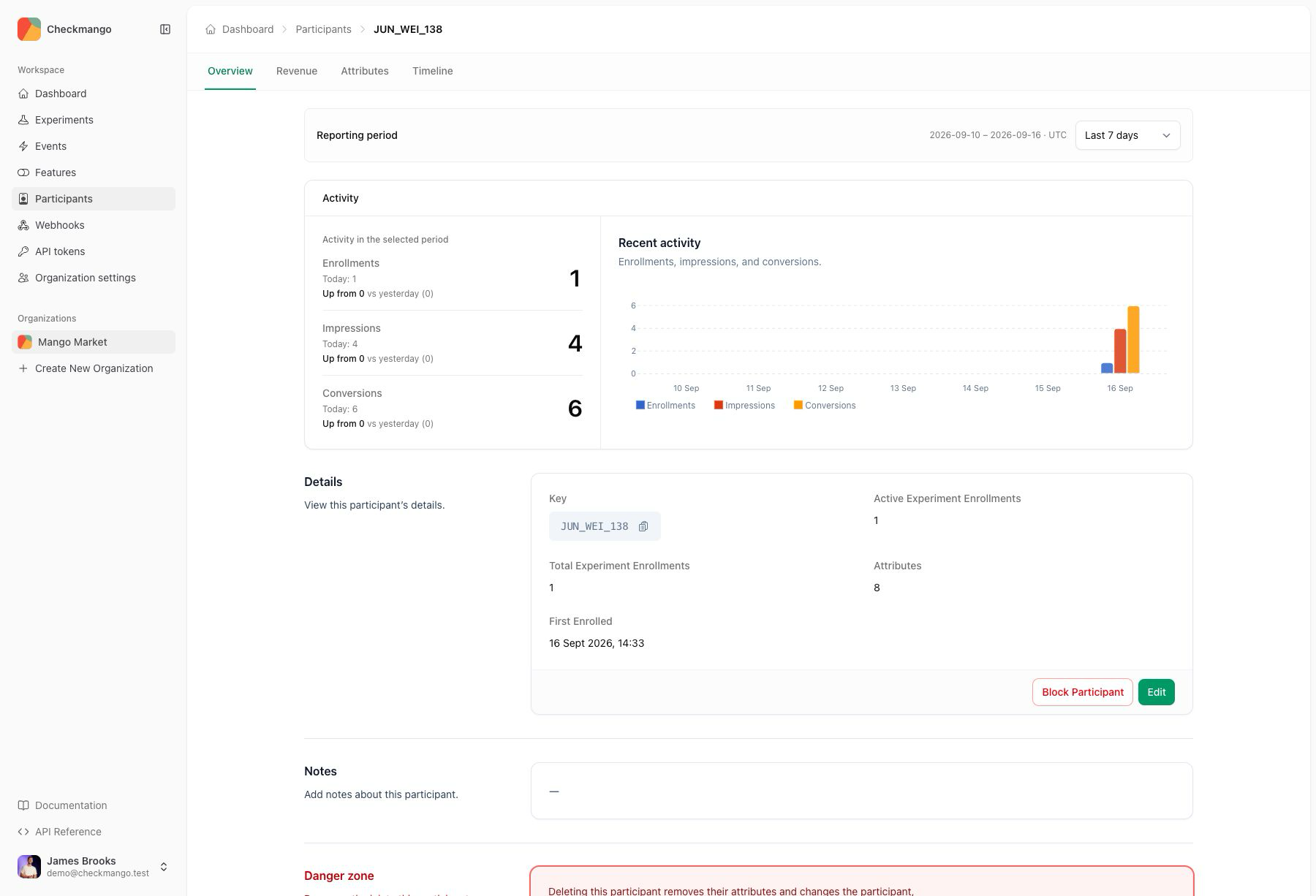Open Experiments from the sidebar
1316x896 pixels.
click(x=94, y=120)
